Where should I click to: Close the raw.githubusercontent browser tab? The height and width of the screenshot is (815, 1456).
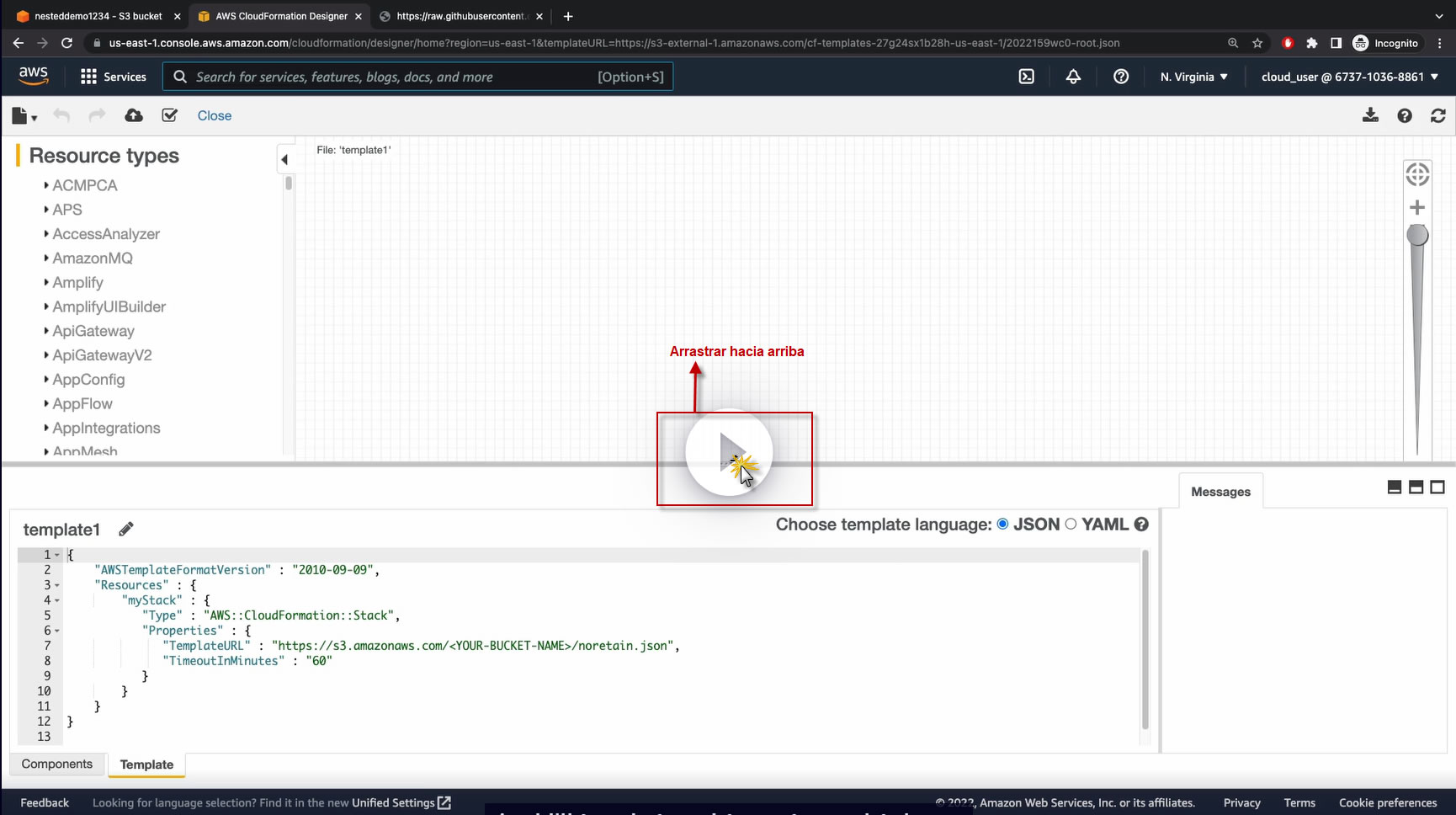point(539,16)
